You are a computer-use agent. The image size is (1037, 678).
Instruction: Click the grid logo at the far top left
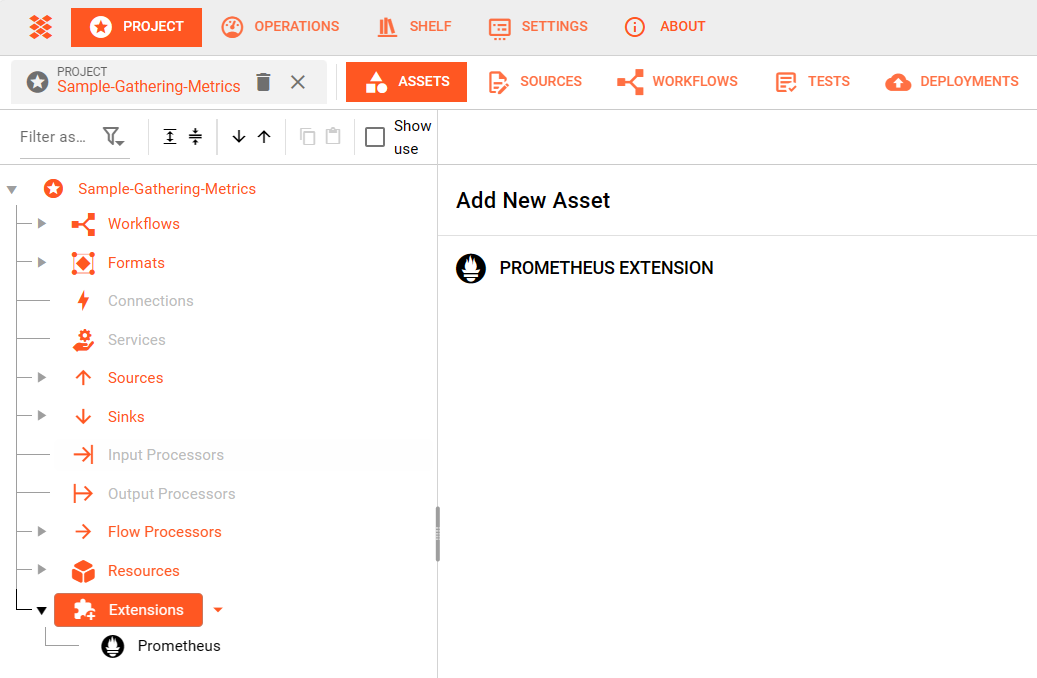point(40,27)
